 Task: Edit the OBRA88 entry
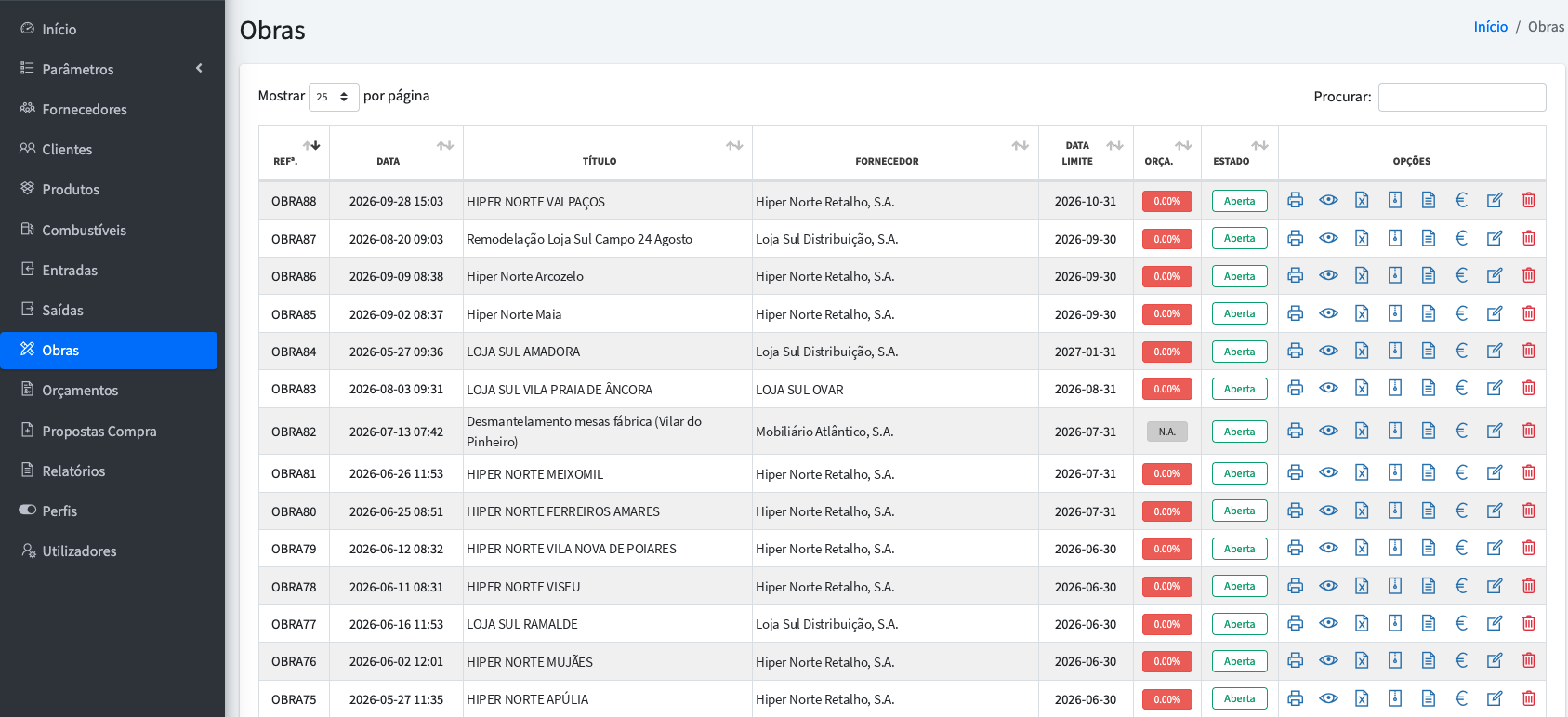[x=1495, y=200]
